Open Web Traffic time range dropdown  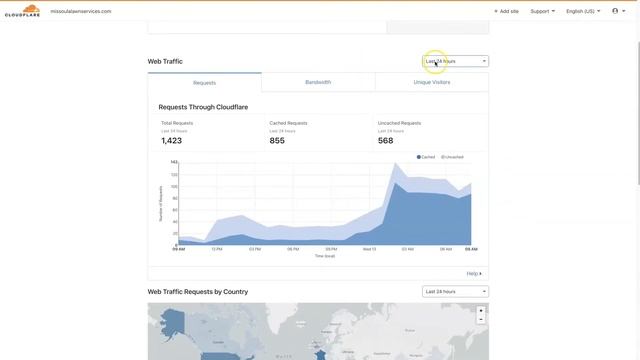click(456, 61)
